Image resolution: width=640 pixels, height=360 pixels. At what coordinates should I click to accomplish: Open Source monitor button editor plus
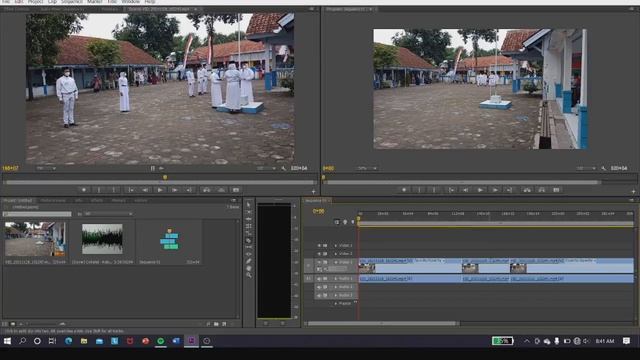tap(313, 191)
